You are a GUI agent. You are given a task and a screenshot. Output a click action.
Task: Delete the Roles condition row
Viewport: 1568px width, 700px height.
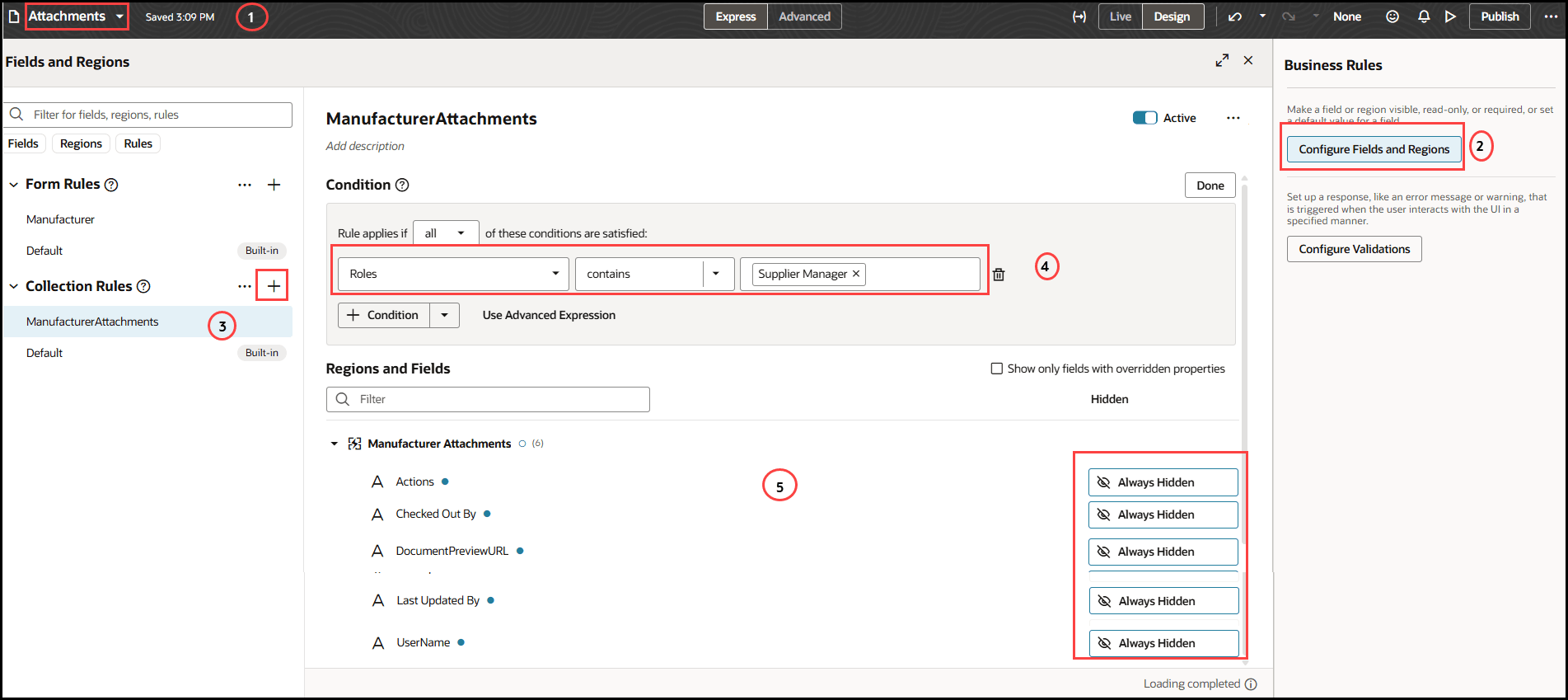999,275
